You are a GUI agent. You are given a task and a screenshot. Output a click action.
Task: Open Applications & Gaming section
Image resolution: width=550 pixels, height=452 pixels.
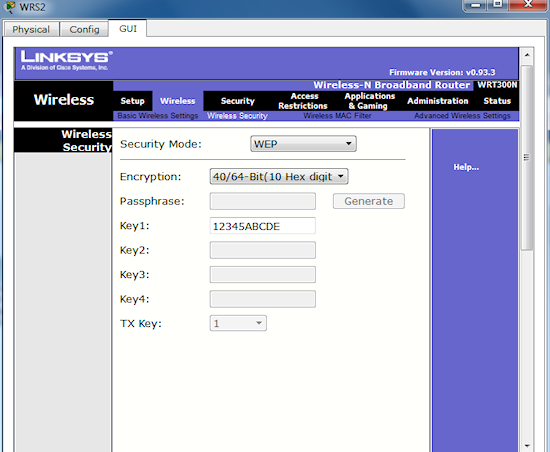[x=369, y=101]
